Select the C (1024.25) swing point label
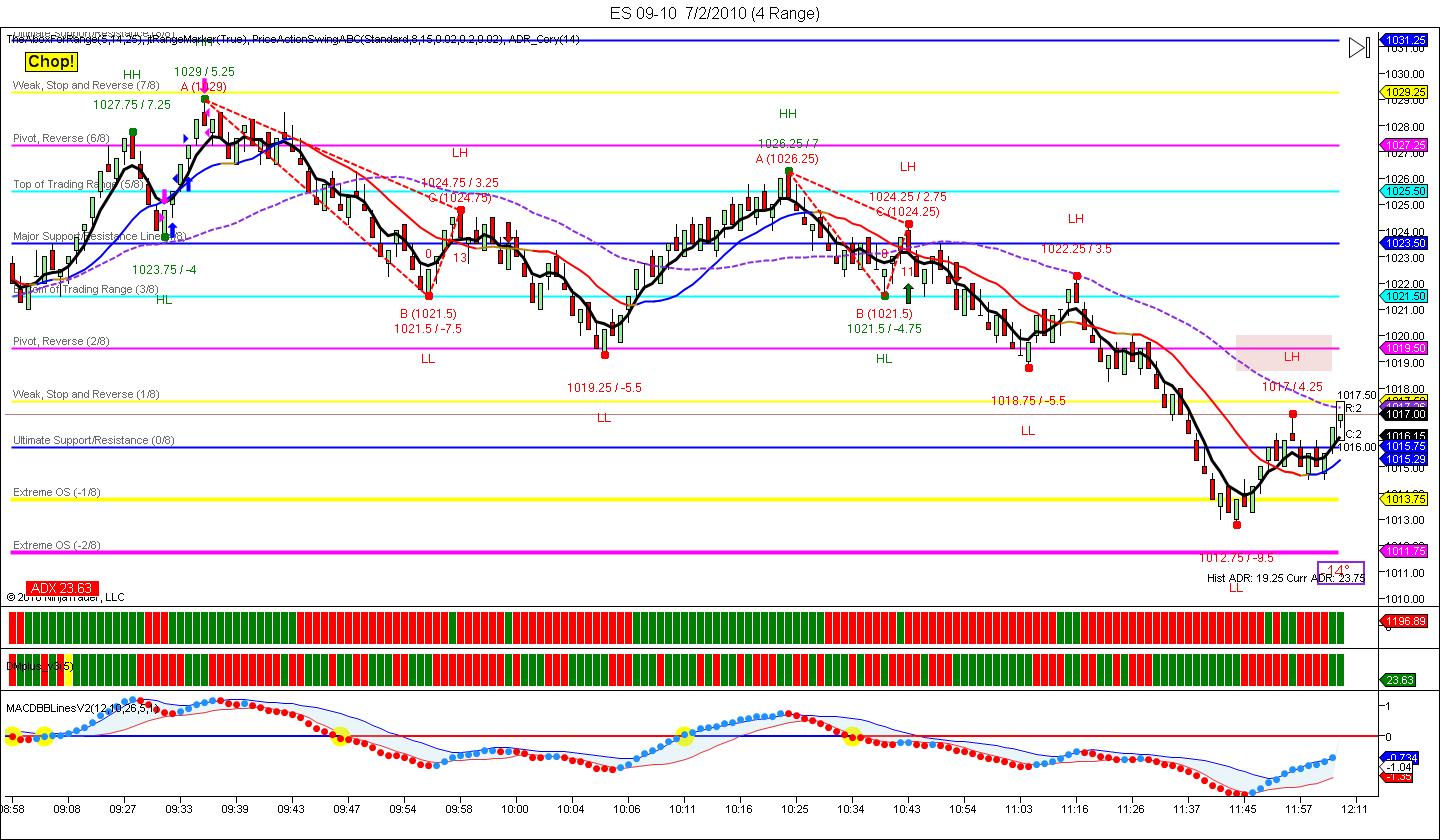The width and height of the screenshot is (1440, 840). (908, 212)
